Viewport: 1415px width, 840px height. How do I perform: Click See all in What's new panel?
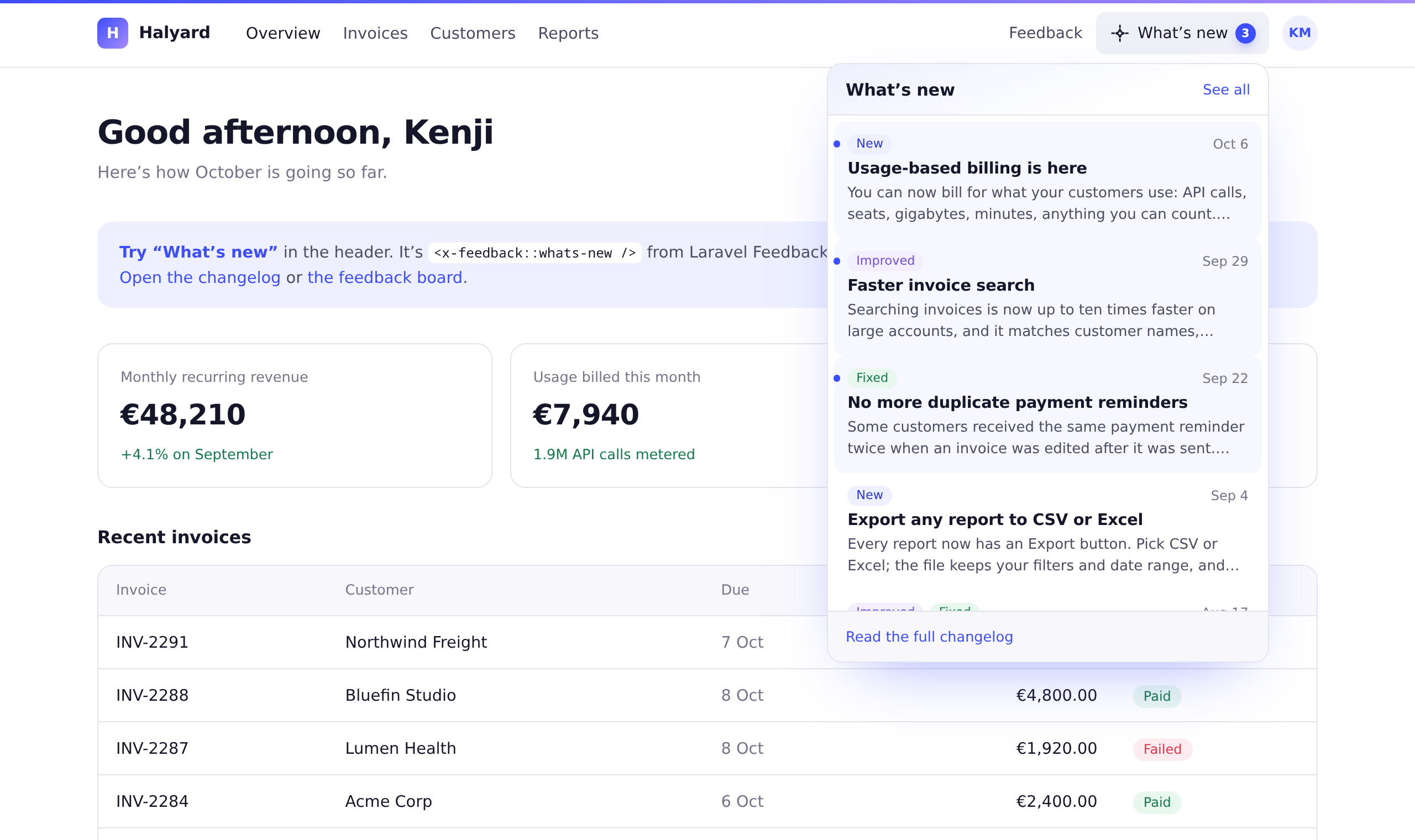1226,90
